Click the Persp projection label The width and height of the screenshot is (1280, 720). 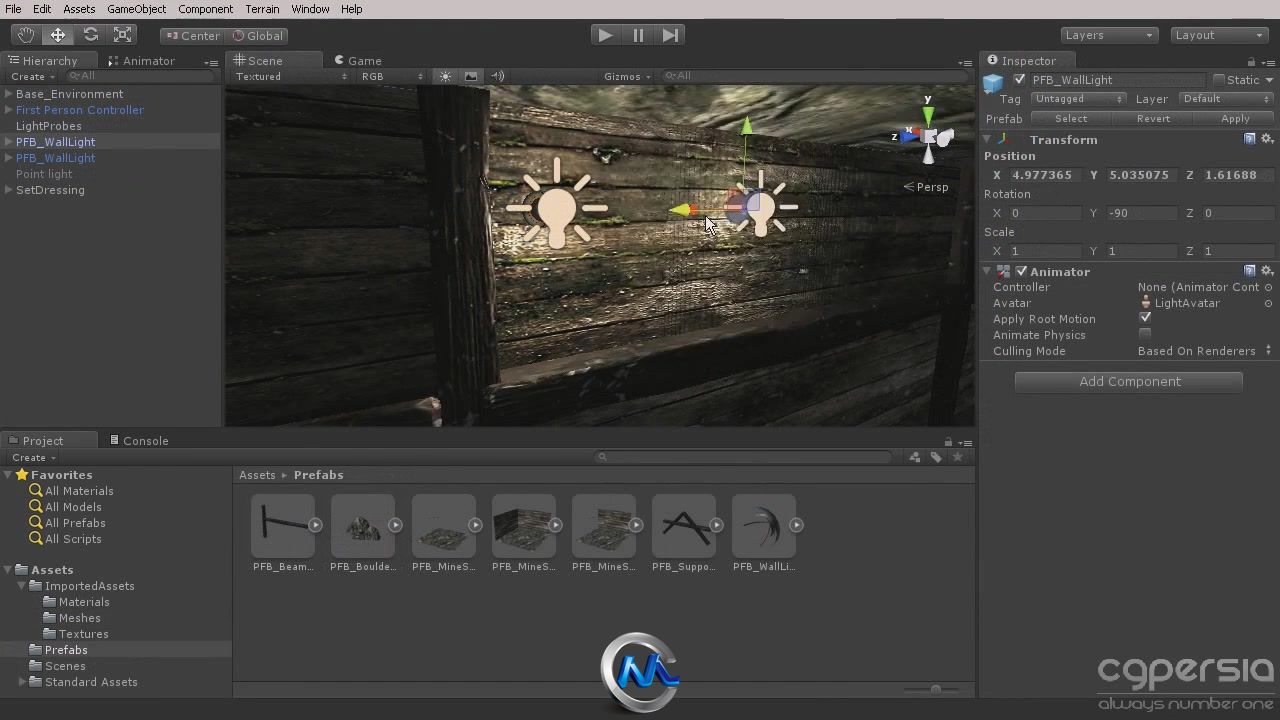pyautogui.click(x=926, y=187)
